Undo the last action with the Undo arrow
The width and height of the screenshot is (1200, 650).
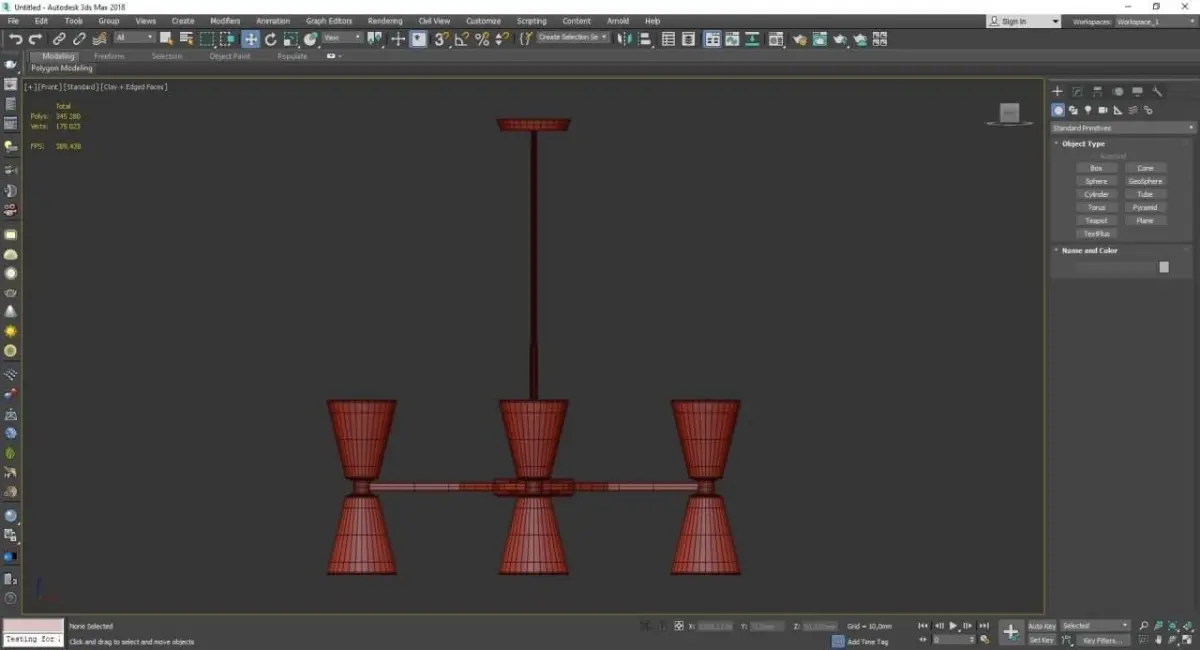tap(15, 39)
